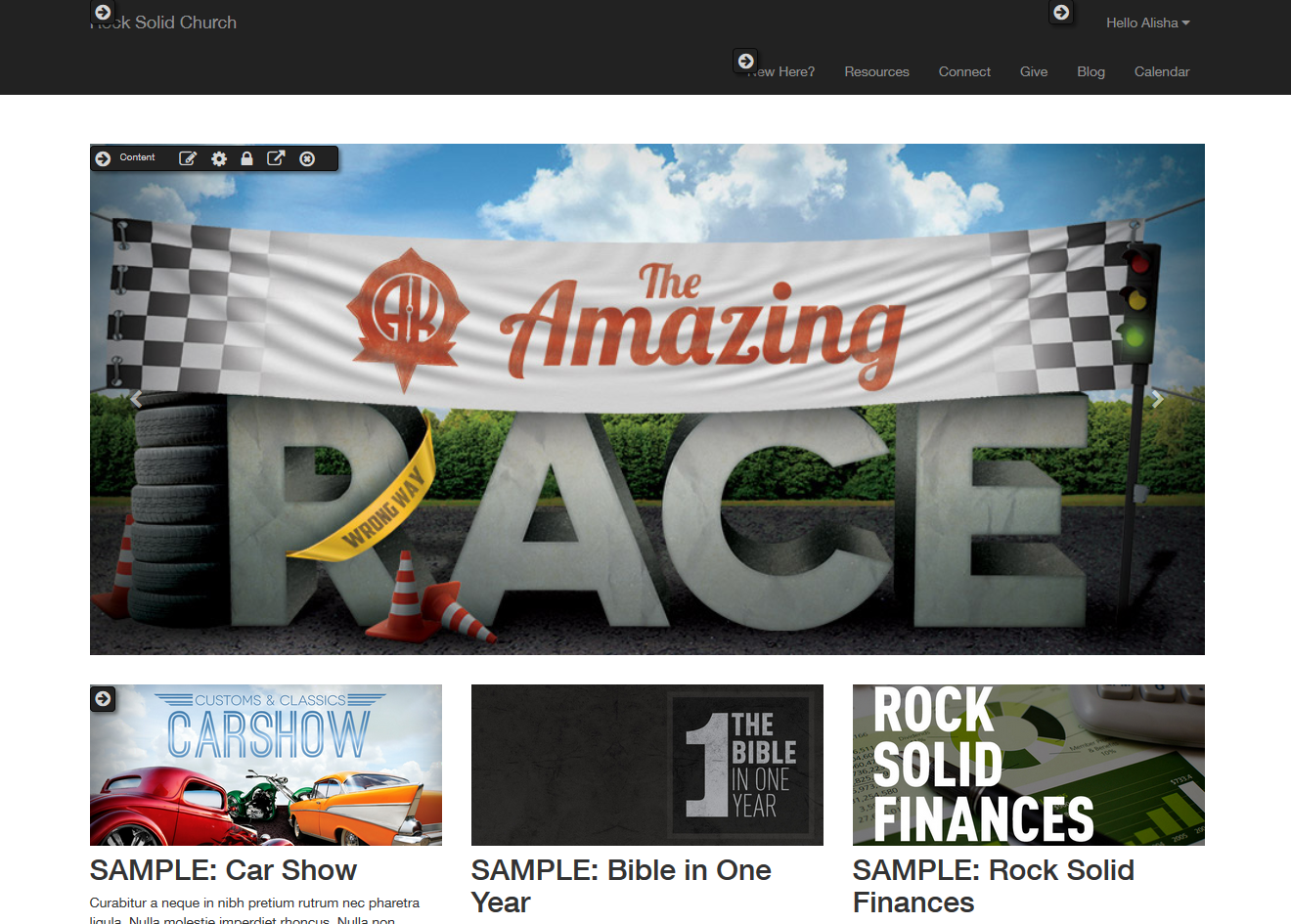
Task: Click the move block arrow icon
Action: [276, 158]
